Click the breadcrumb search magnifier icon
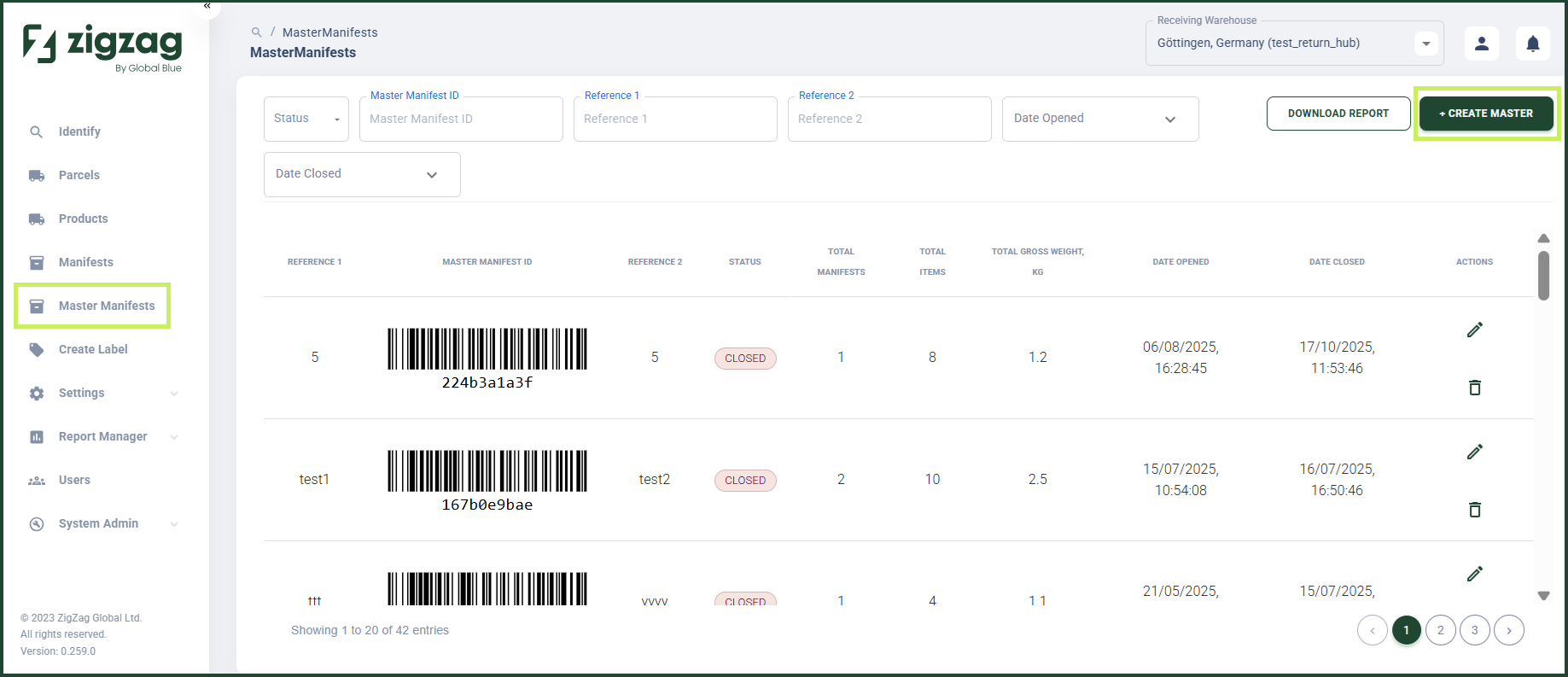 click(256, 32)
